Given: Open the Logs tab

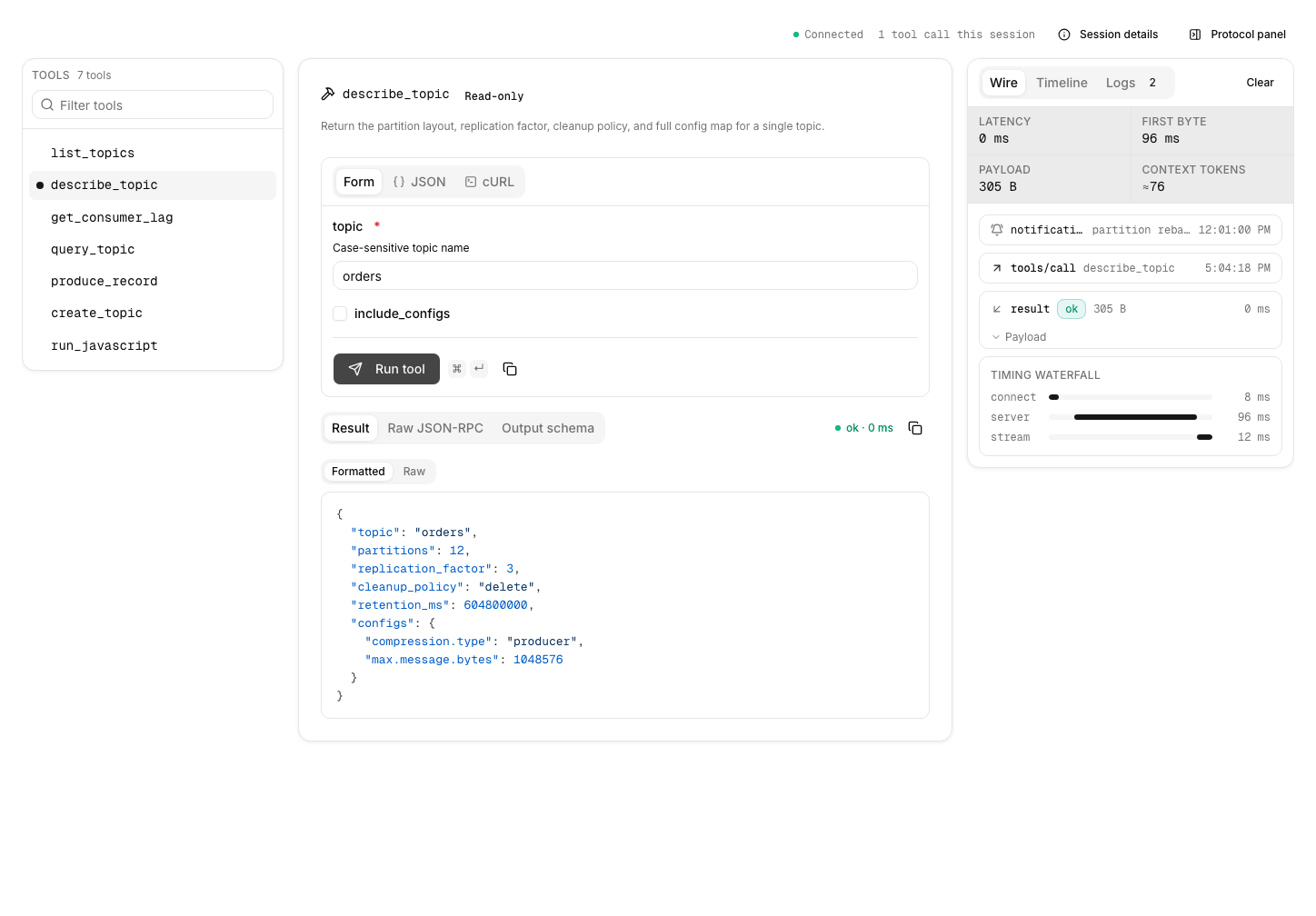Looking at the screenshot, I should coord(1132,83).
